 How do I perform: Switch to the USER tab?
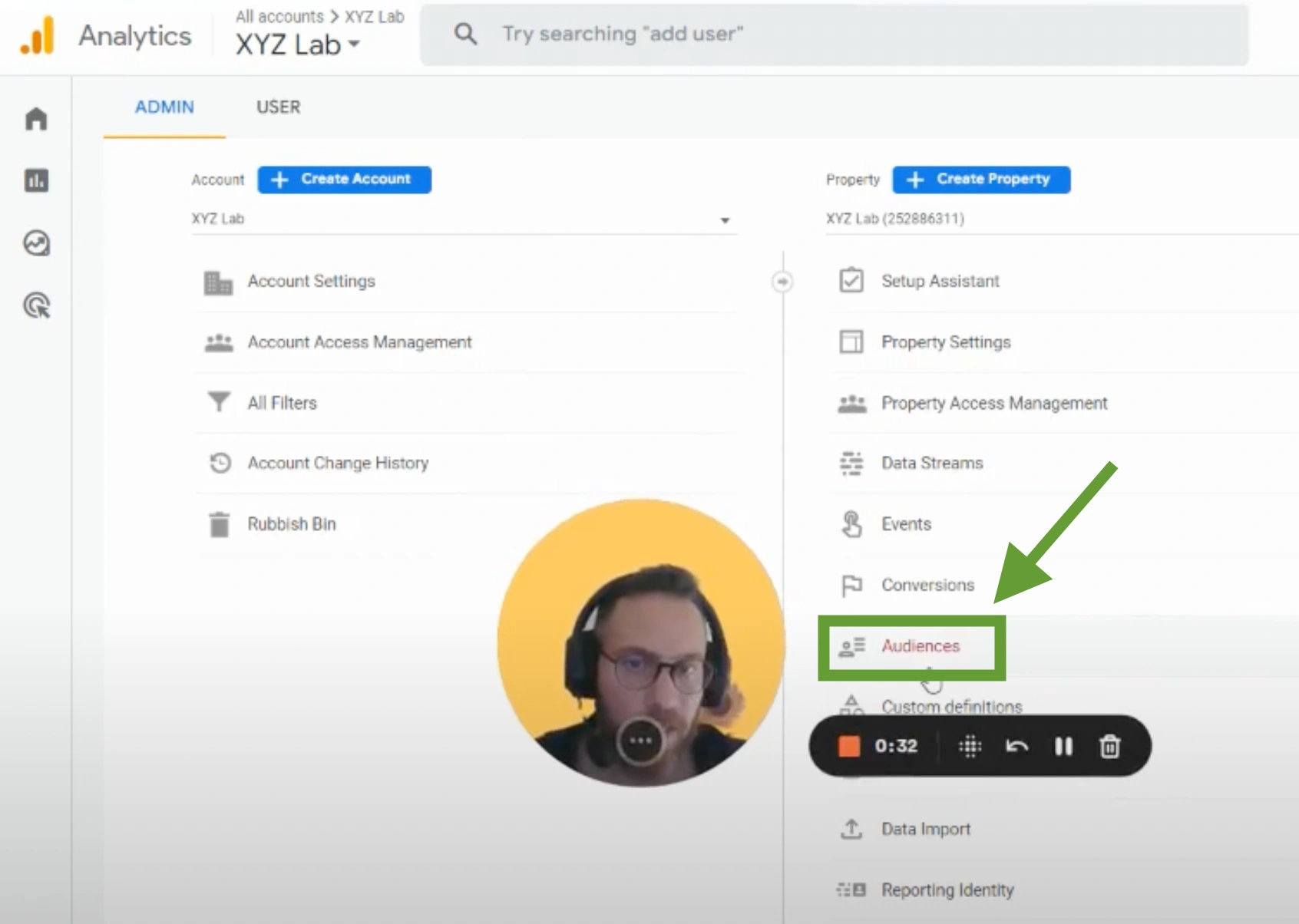coord(278,107)
